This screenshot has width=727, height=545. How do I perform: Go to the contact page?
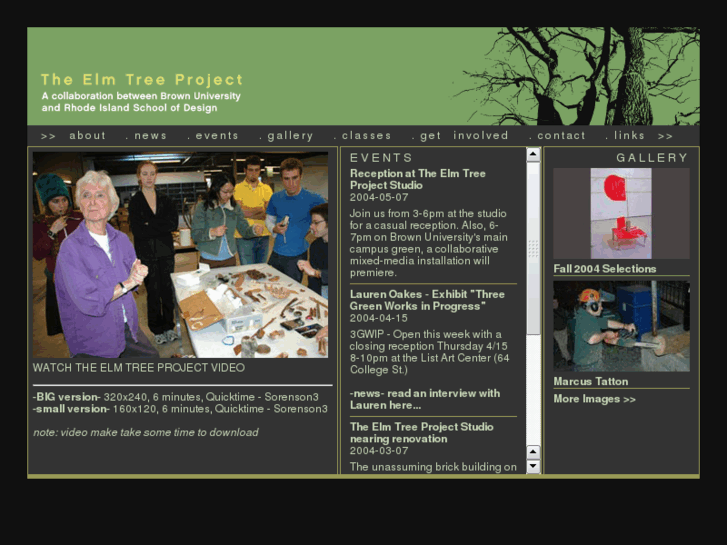[x=561, y=135]
